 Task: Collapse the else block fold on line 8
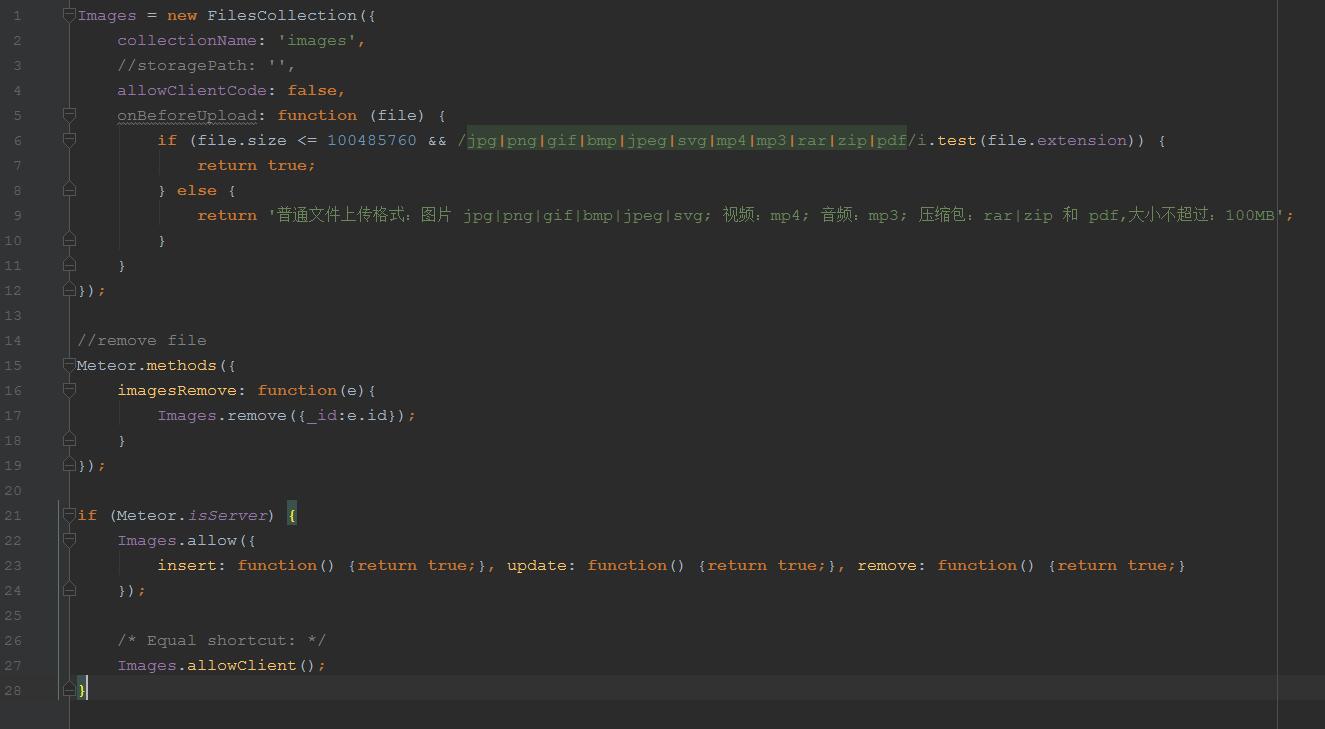pos(69,190)
